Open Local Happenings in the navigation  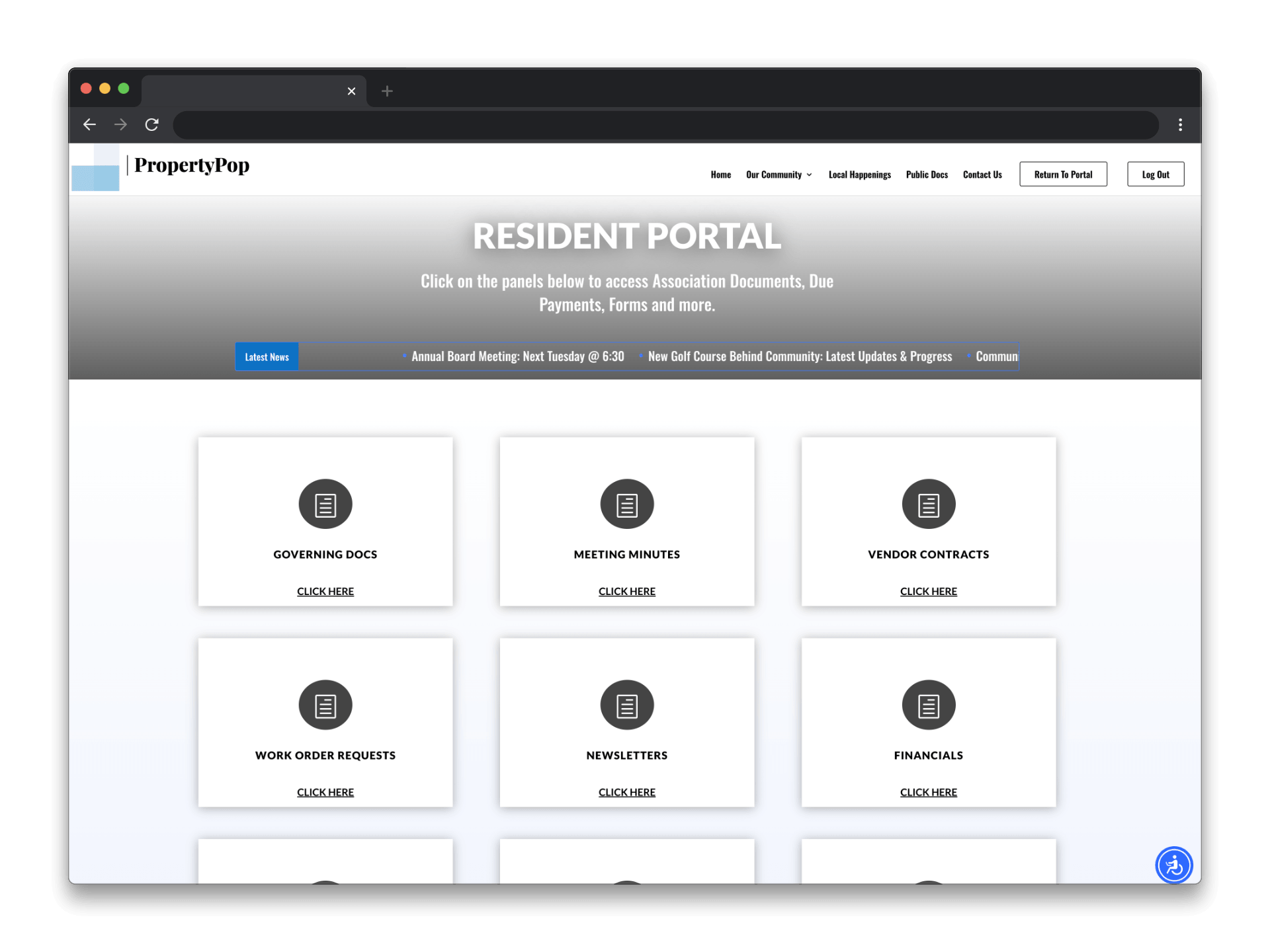[x=859, y=175]
